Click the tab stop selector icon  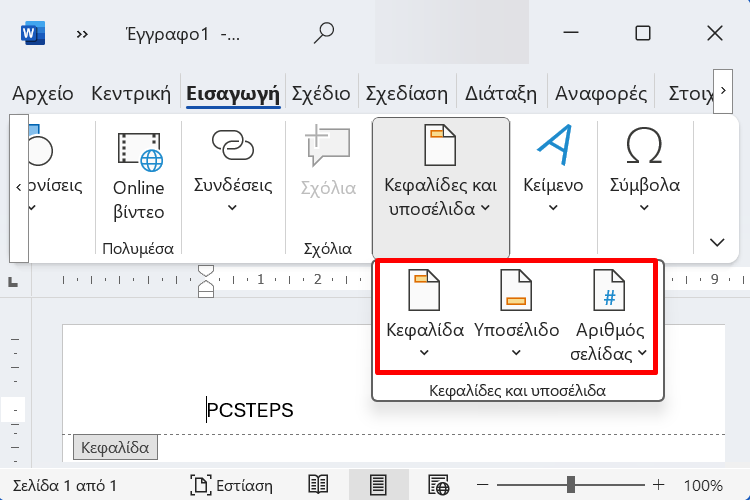tap(13, 283)
